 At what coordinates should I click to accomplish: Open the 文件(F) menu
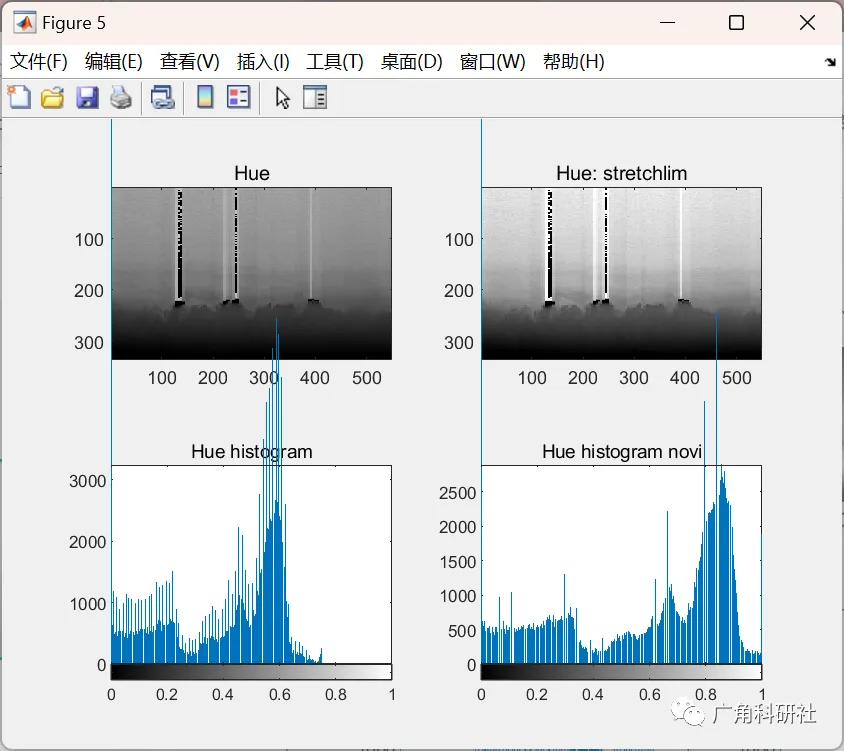39,61
